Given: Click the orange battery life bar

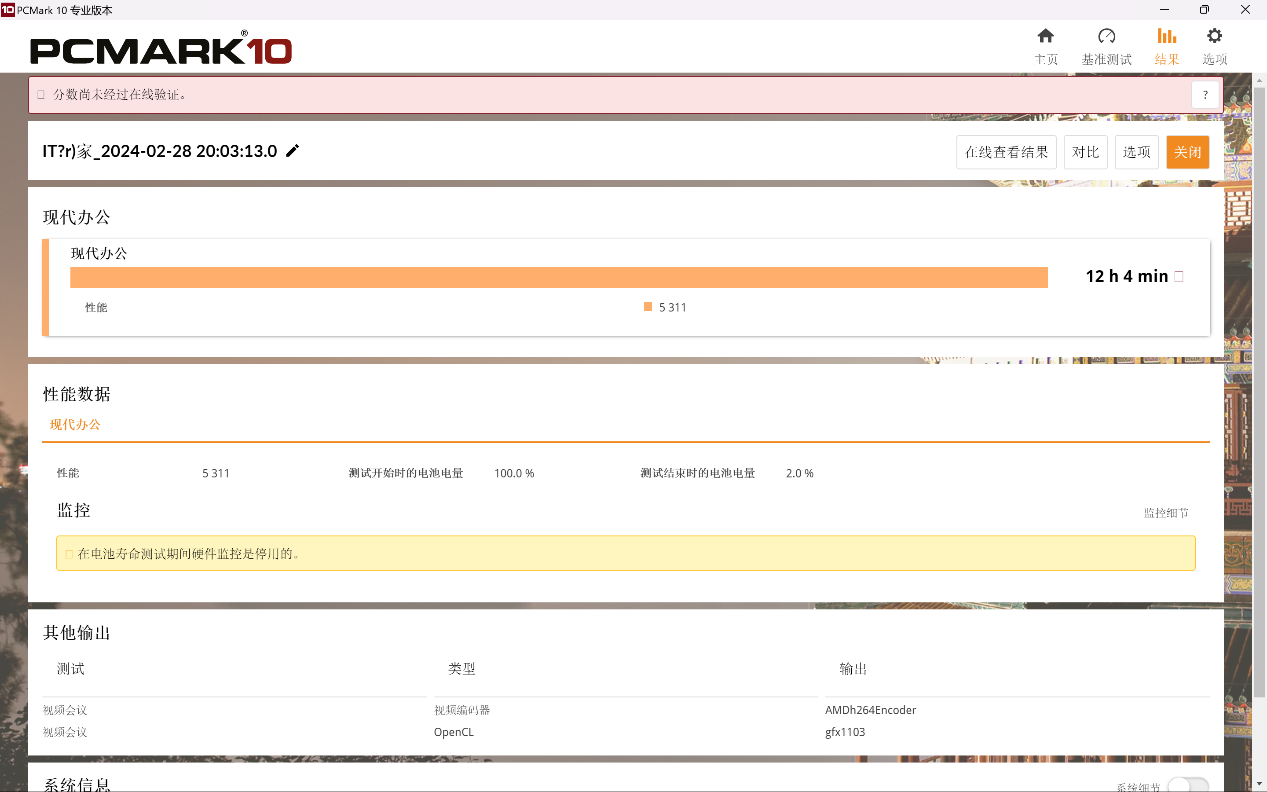Looking at the screenshot, I should 559,278.
